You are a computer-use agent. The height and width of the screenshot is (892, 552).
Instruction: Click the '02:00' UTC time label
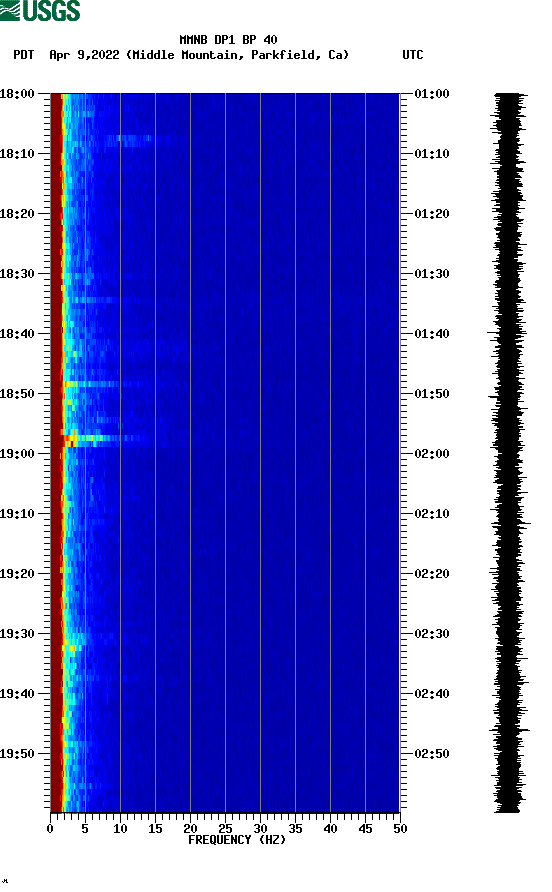432,454
